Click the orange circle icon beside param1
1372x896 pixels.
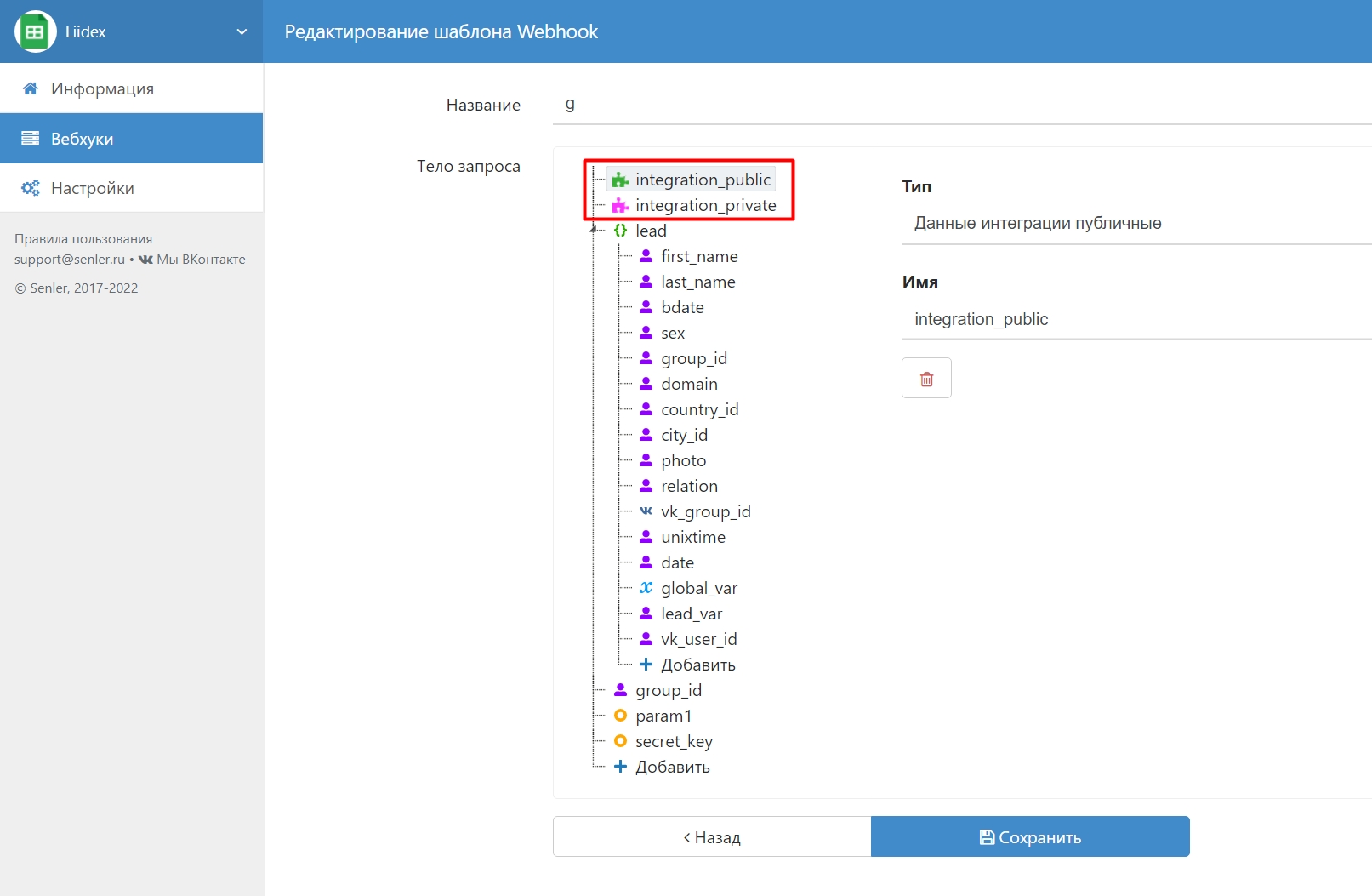tap(620, 716)
